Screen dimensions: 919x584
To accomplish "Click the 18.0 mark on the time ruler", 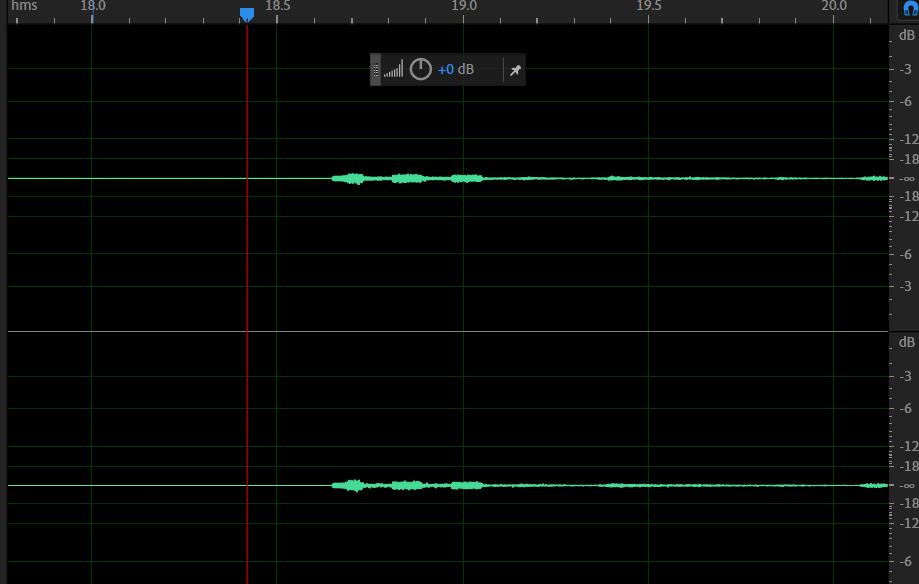I will pos(92,6).
